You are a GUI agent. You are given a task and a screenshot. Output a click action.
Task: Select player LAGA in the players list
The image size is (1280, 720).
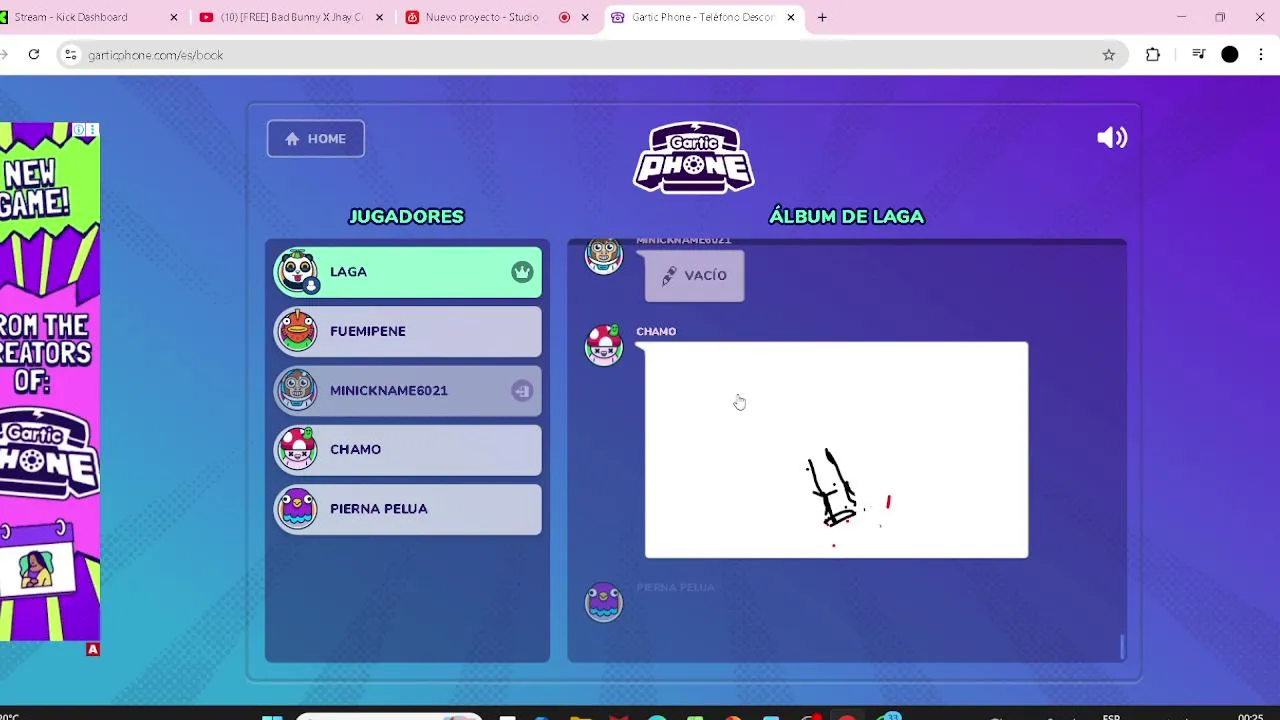tap(408, 272)
